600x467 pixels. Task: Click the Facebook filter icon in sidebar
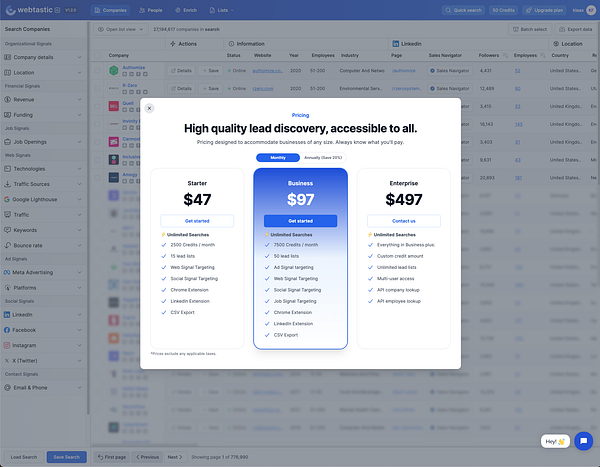(x=7, y=330)
